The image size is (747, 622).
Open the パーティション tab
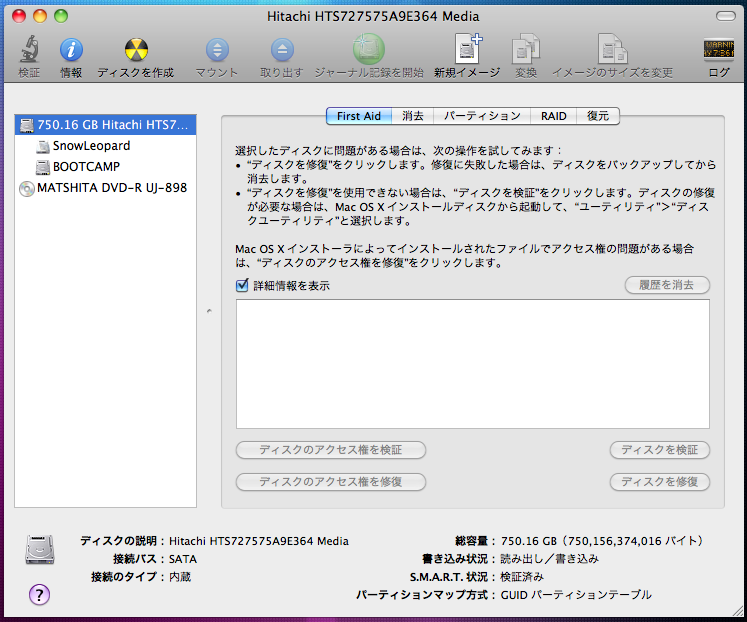click(482, 116)
